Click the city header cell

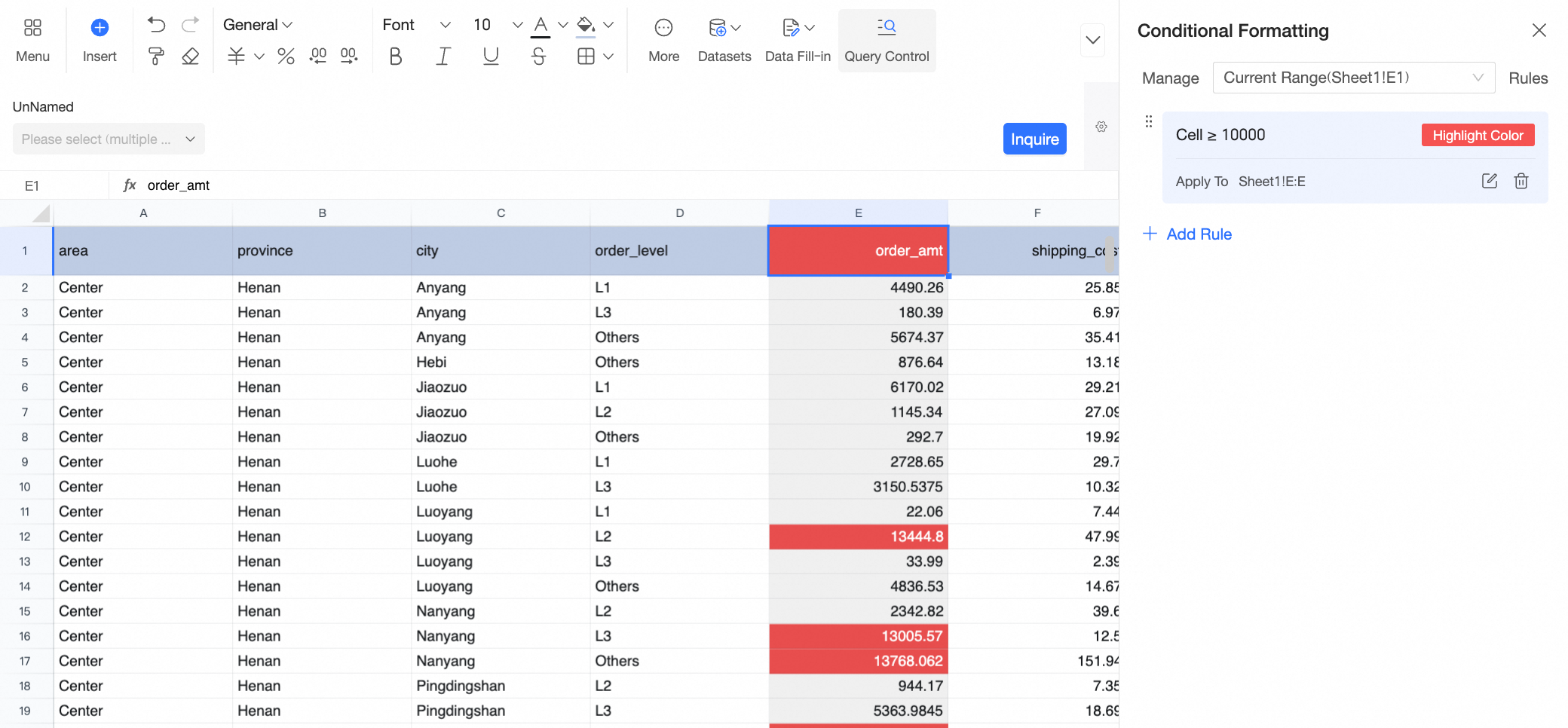pos(501,251)
